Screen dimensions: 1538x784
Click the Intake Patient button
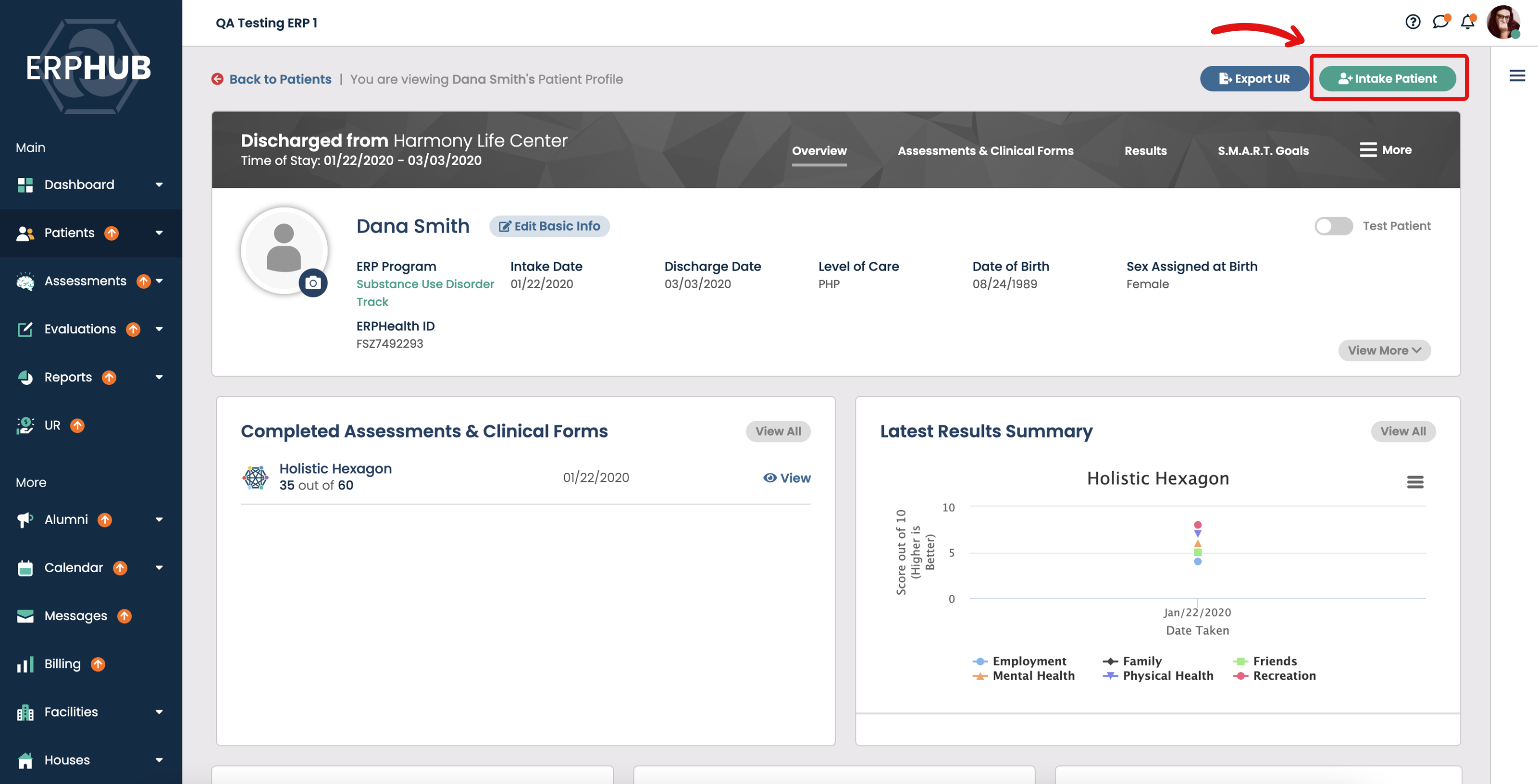coord(1387,79)
